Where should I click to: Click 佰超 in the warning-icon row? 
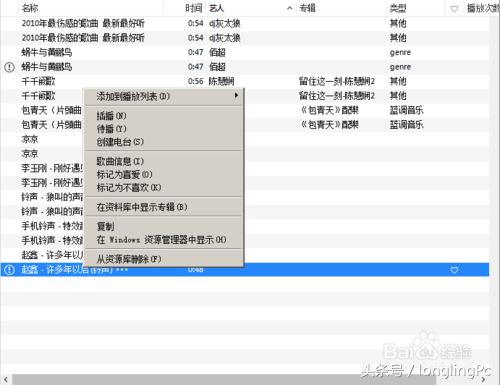[x=217, y=67]
